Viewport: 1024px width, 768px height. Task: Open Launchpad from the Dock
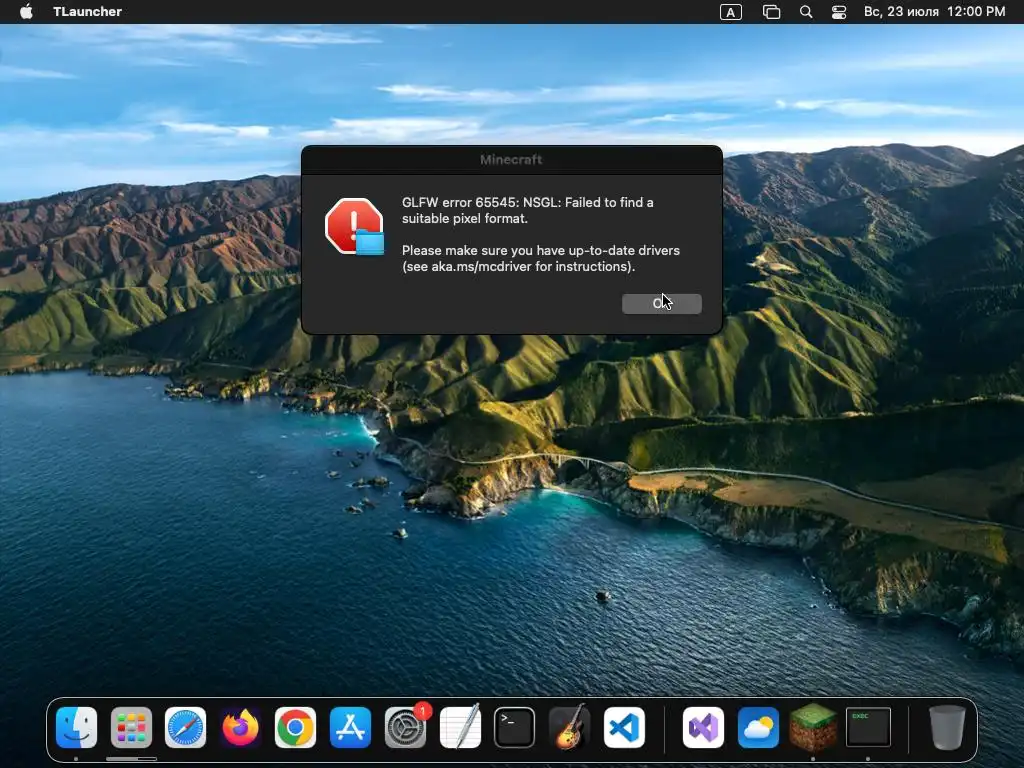coord(131,727)
